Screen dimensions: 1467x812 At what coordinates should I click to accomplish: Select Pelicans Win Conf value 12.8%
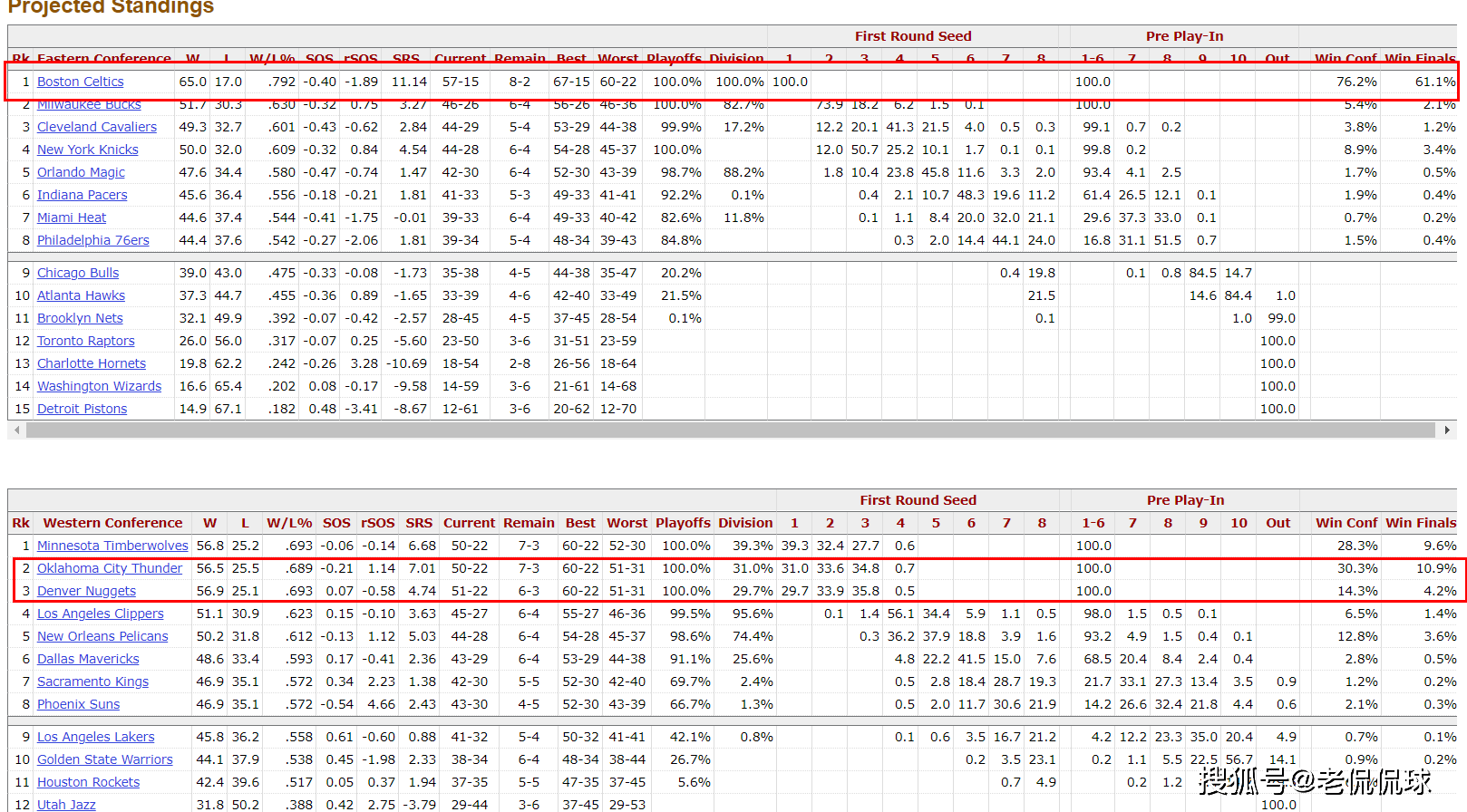click(x=1356, y=636)
